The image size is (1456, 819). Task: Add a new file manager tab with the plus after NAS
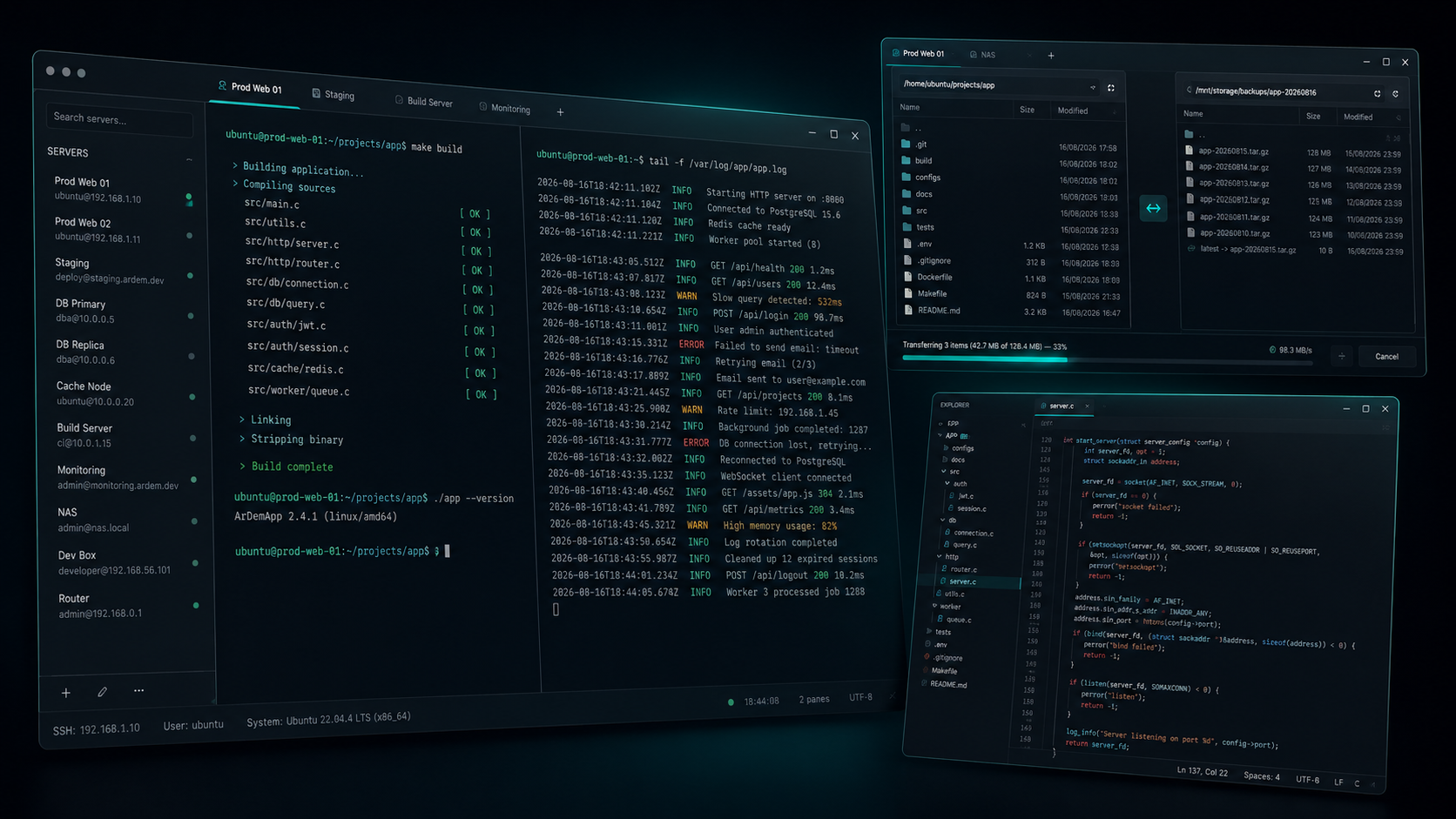(1051, 56)
